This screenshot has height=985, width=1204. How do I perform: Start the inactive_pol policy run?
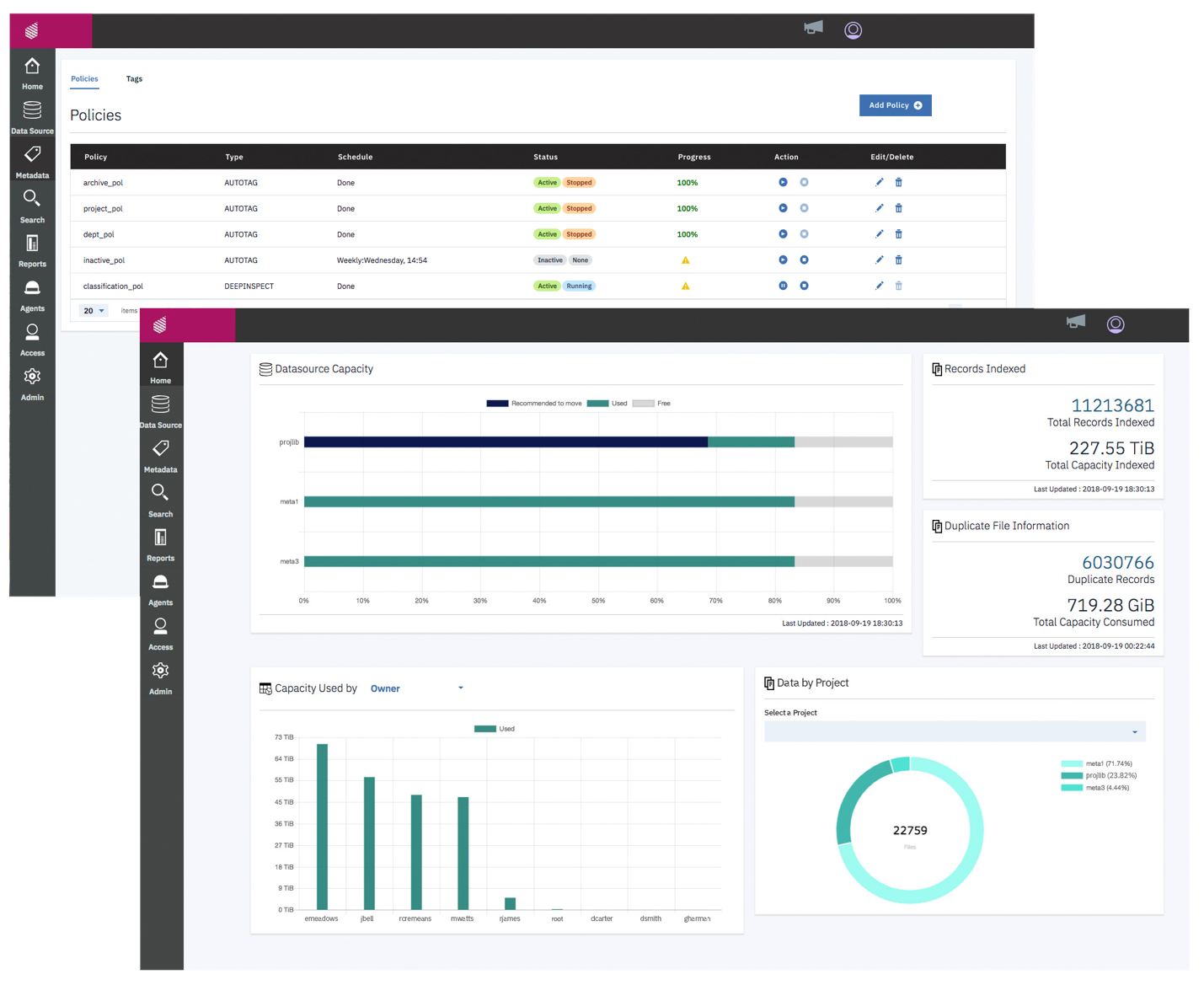click(x=783, y=260)
